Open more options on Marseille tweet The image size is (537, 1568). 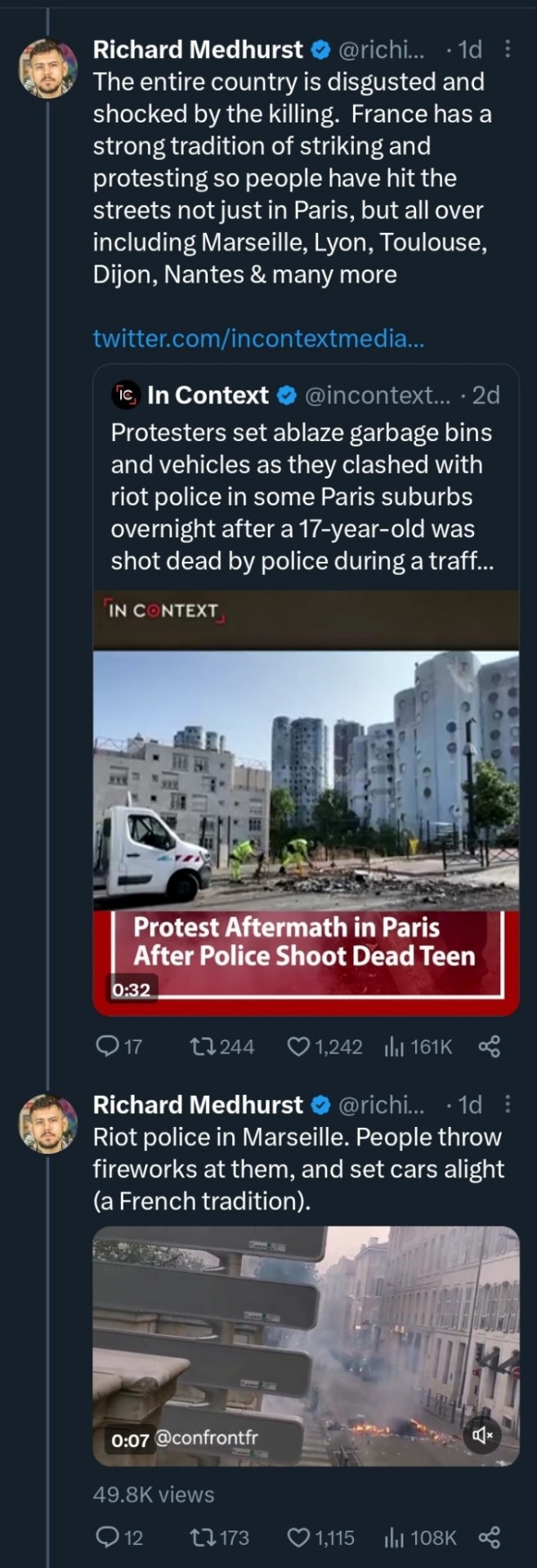[507, 1104]
